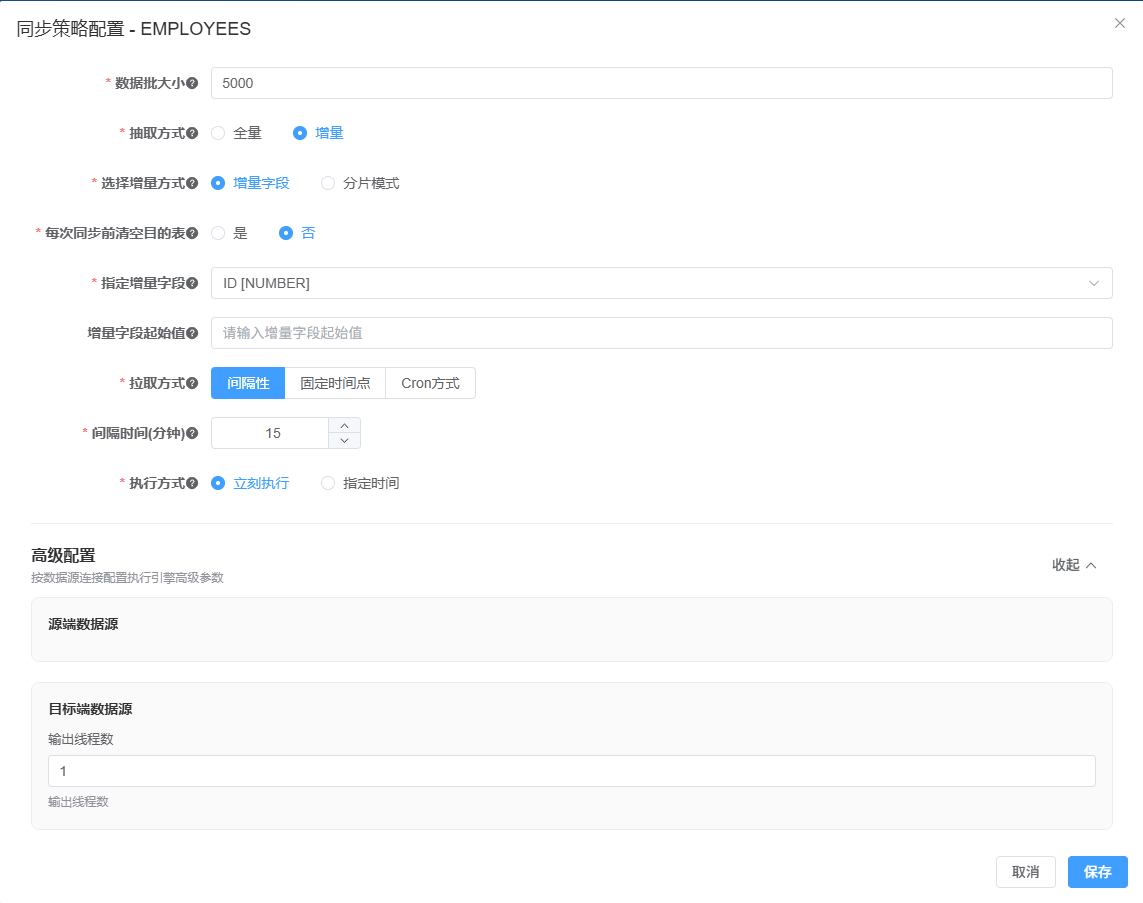Click the help icon next to 拉取方式

[192, 383]
